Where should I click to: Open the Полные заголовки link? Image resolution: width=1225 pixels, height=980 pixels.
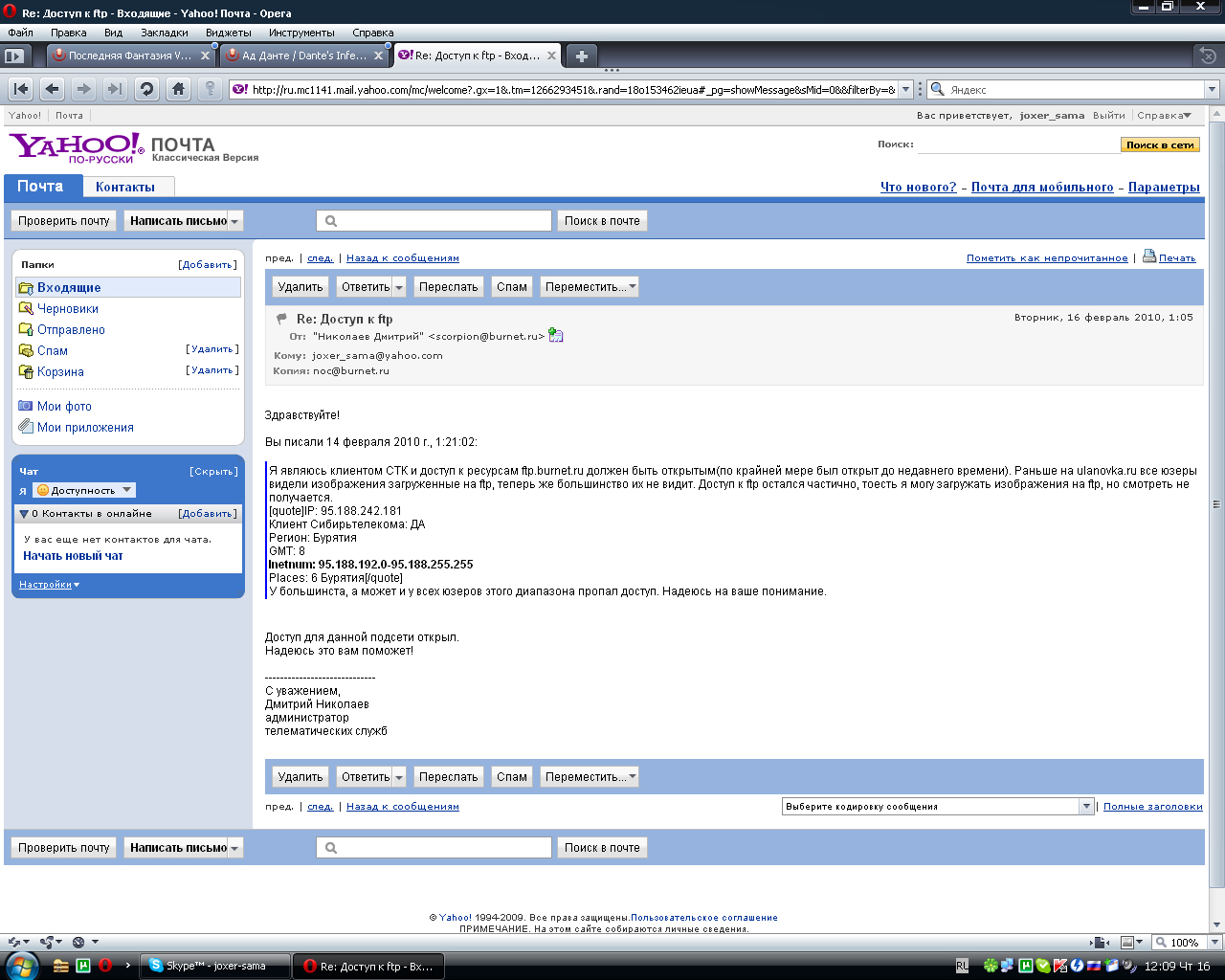[x=1153, y=807]
